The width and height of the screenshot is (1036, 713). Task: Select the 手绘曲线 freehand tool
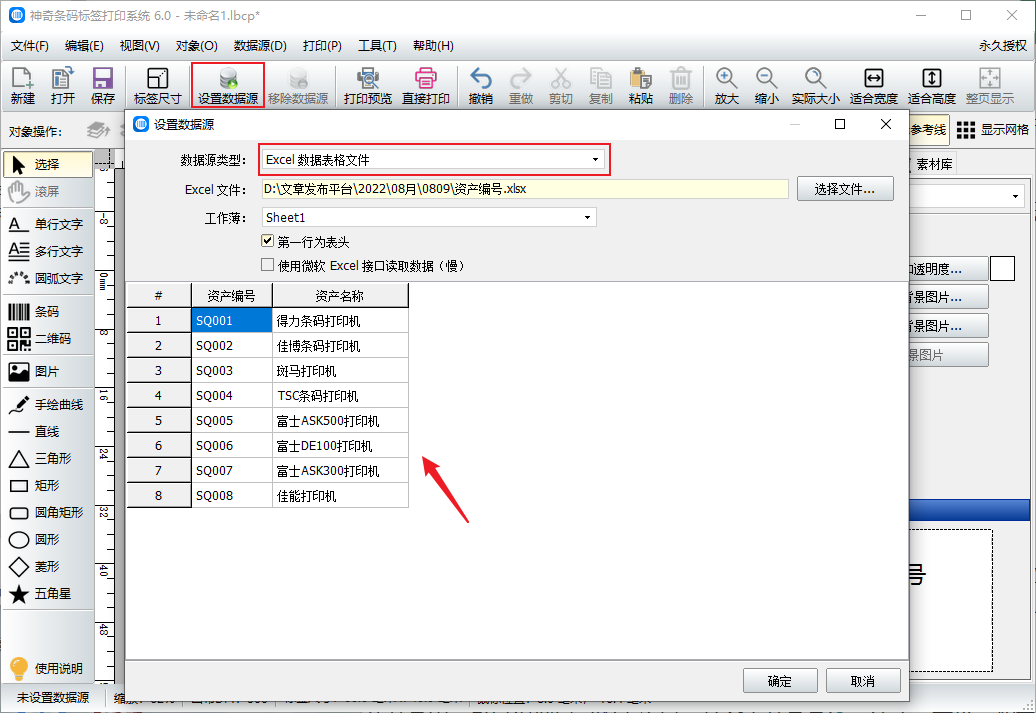click(48, 404)
